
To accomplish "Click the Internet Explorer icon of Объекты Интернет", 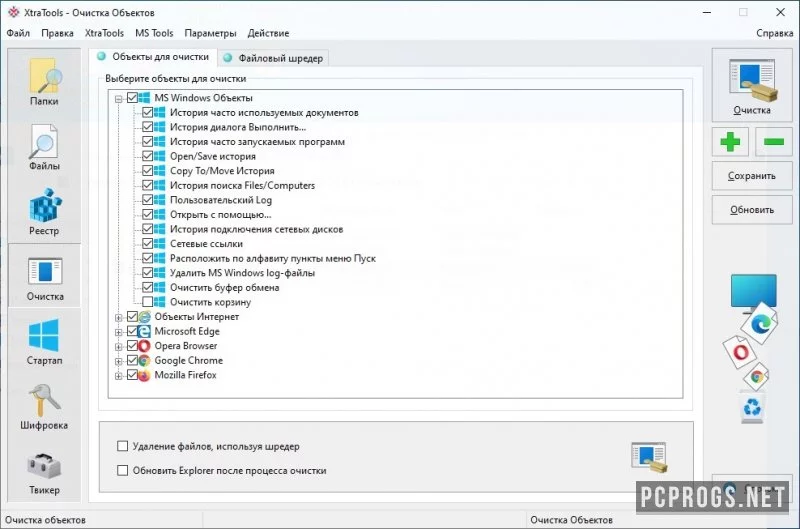I will tap(144, 317).
